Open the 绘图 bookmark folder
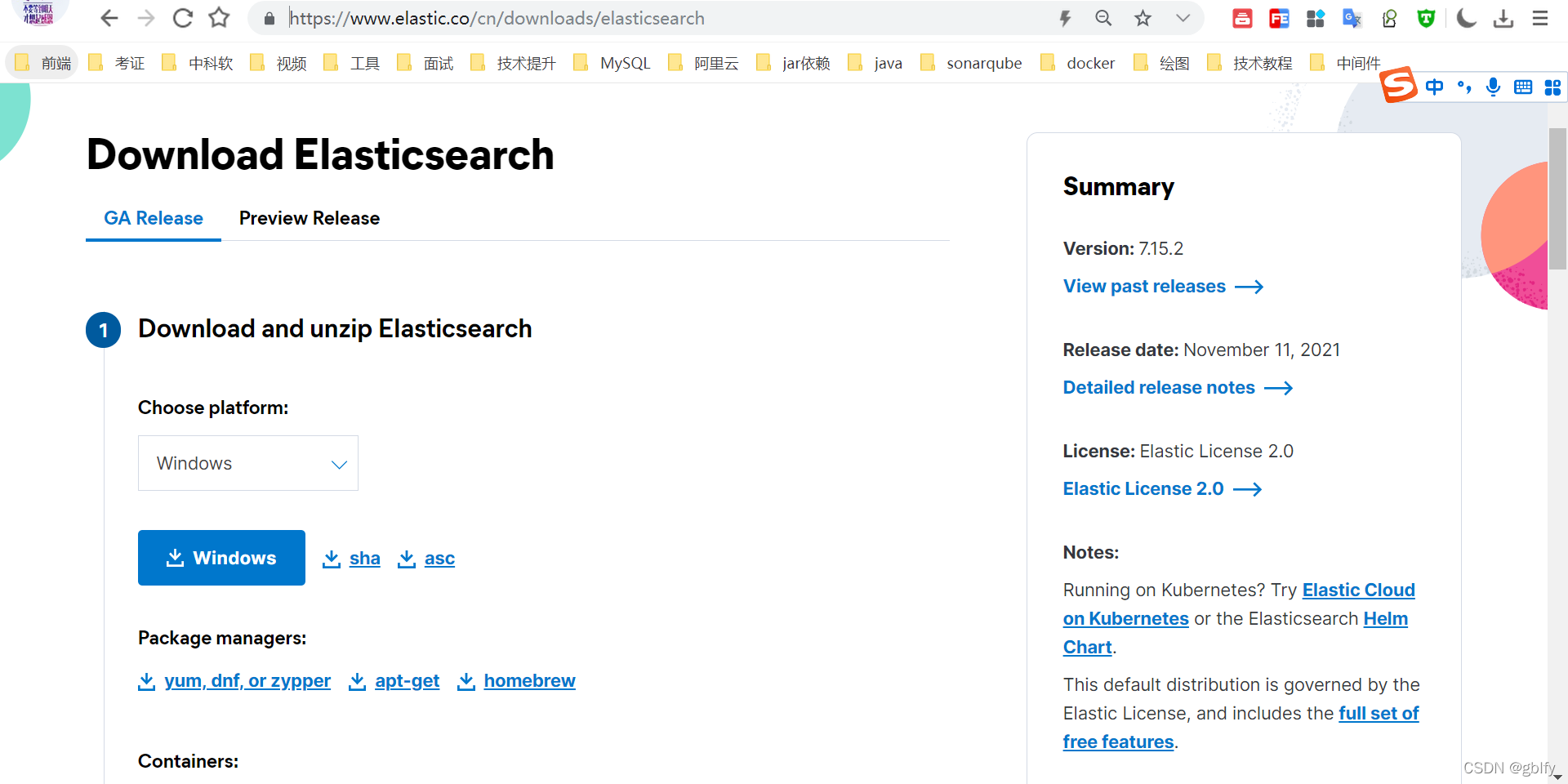Viewport: 1568px width, 784px height. click(1161, 63)
